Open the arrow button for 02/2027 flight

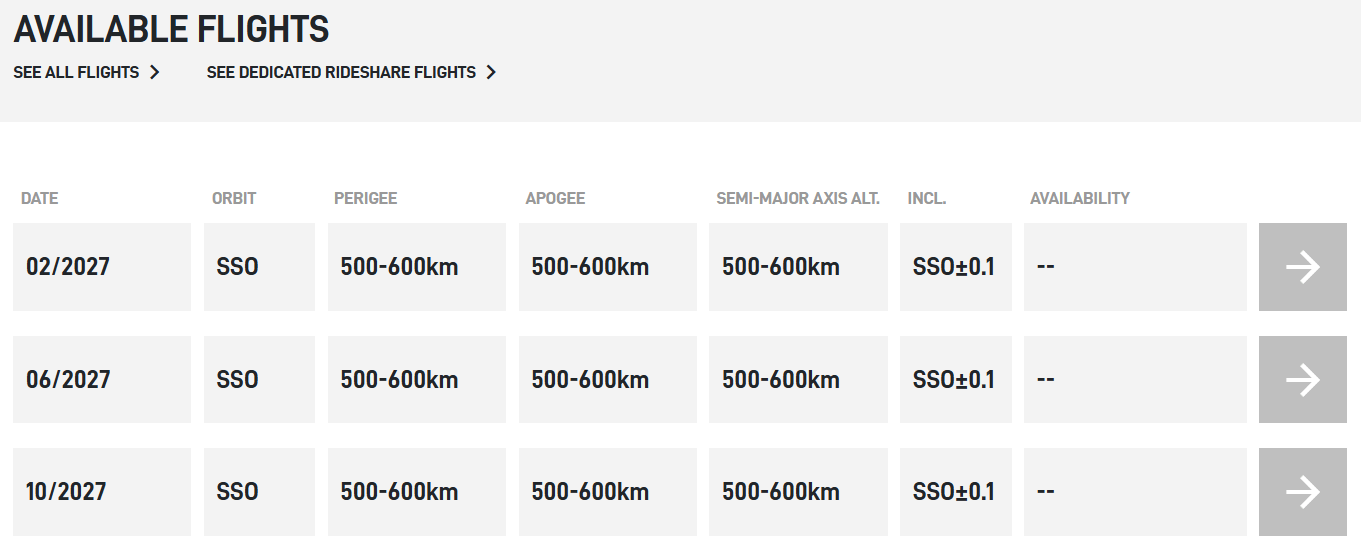[1303, 267]
